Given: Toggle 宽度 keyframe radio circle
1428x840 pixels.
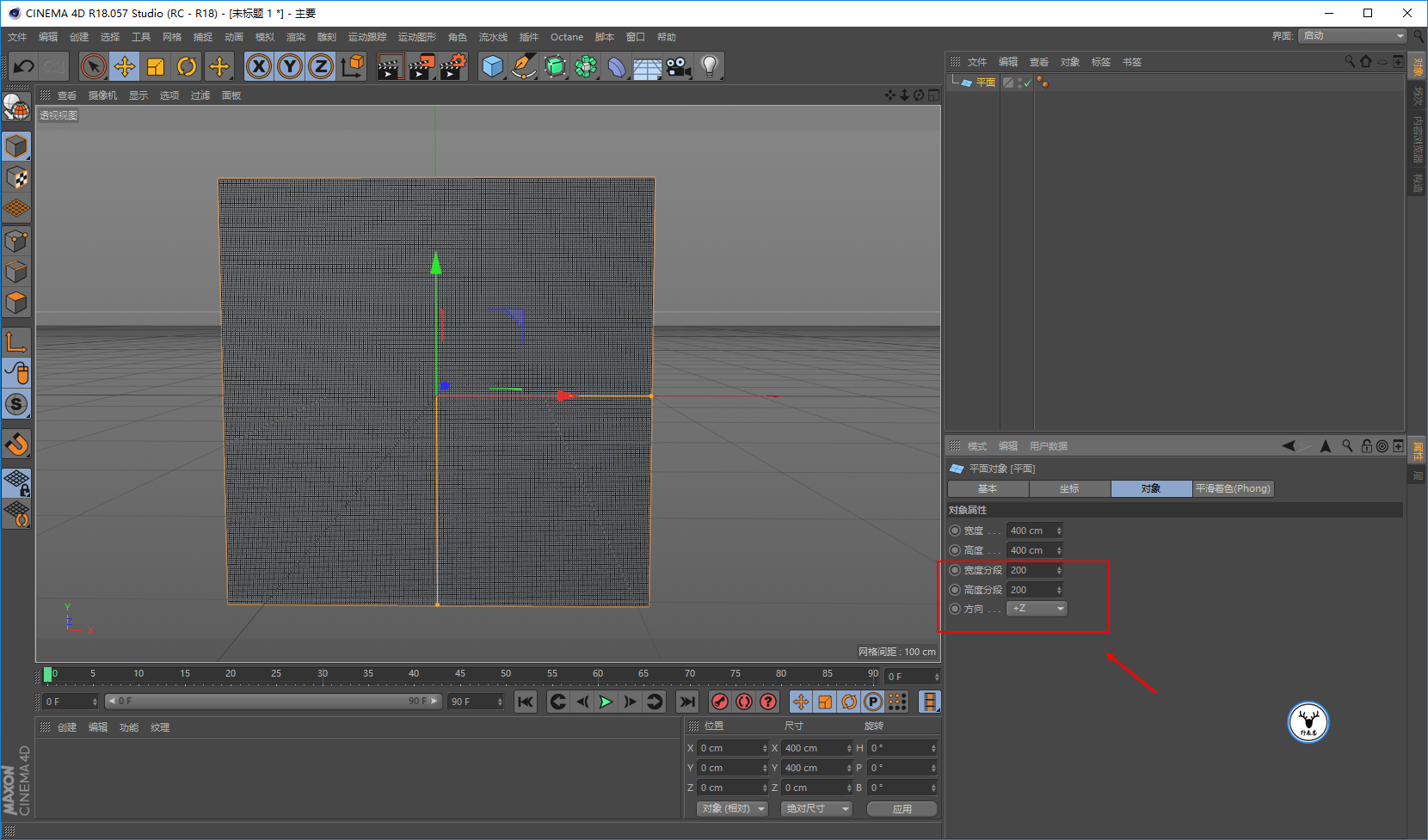Looking at the screenshot, I should pos(955,530).
